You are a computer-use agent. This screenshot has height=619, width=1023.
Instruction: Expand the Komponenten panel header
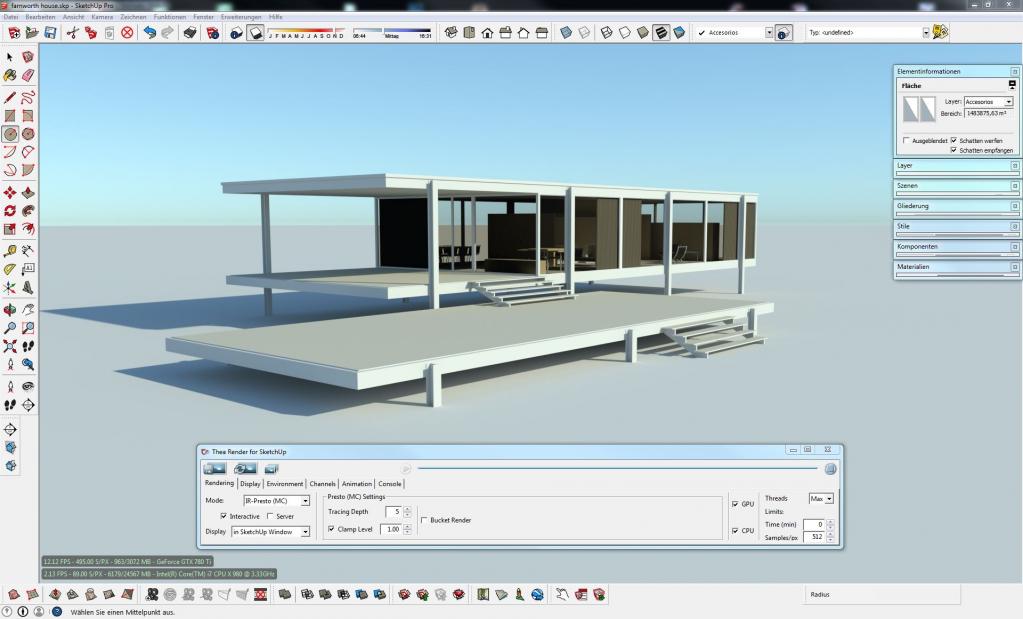coord(956,247)
